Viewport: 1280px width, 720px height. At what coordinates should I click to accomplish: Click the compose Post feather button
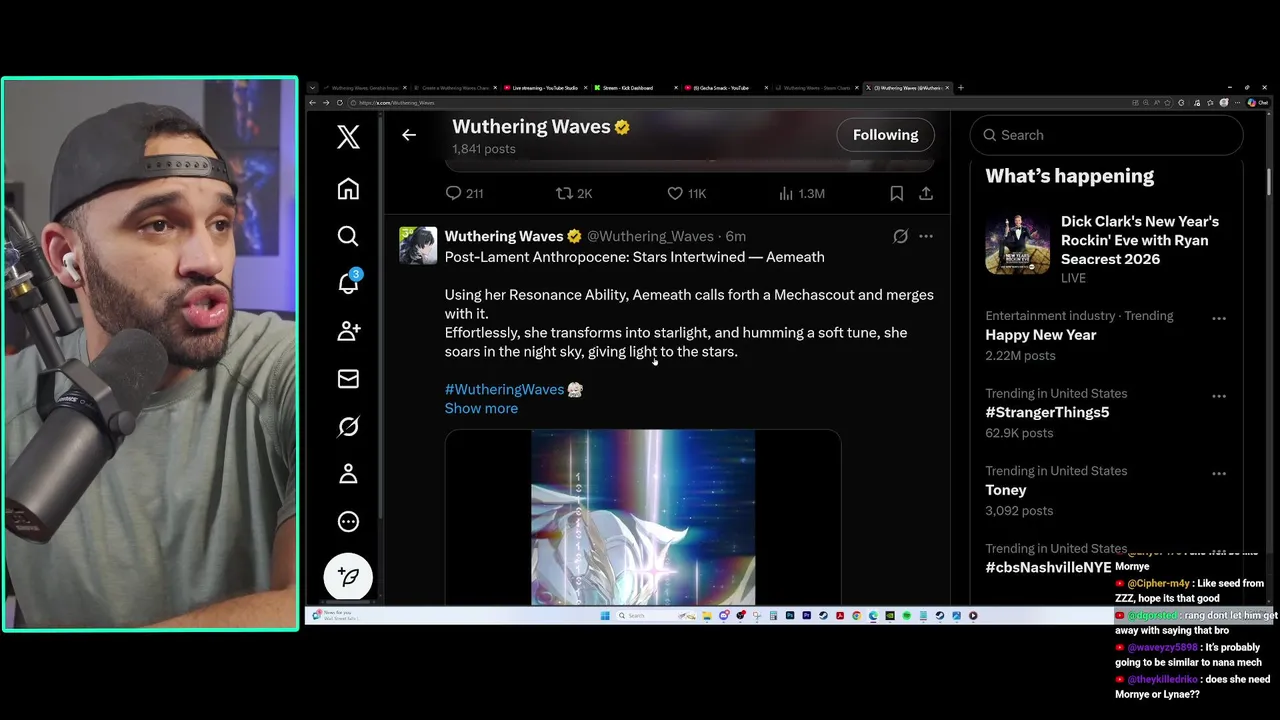pyautogui.click(x=348, y=577)
